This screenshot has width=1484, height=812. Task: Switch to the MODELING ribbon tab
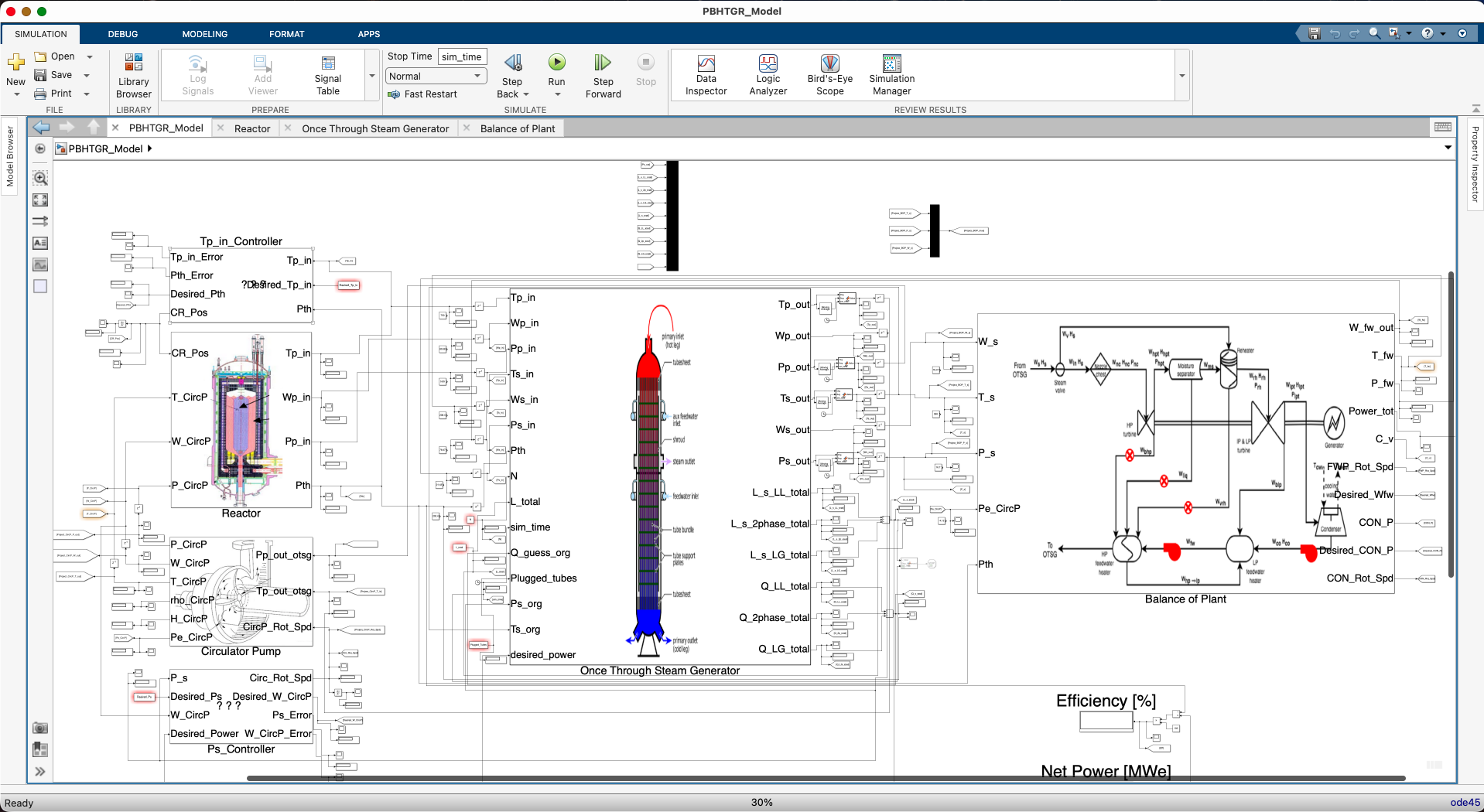click(x=203, y=34)
